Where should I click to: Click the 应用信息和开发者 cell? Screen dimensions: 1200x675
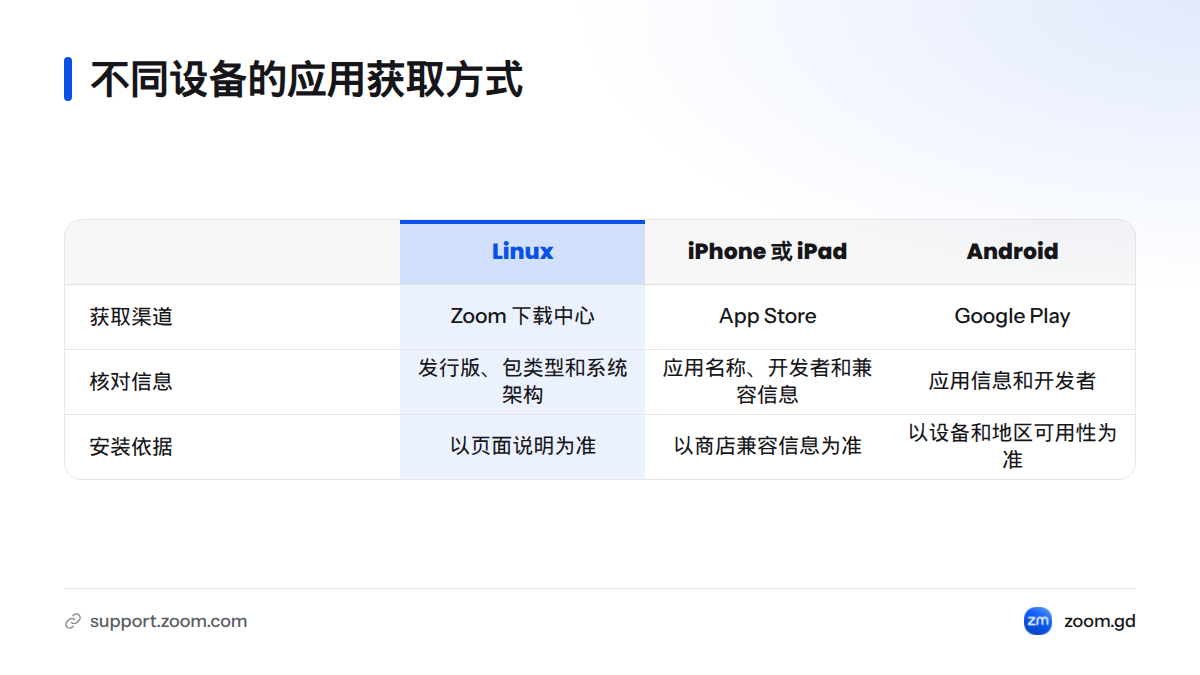coord(1012,382)
